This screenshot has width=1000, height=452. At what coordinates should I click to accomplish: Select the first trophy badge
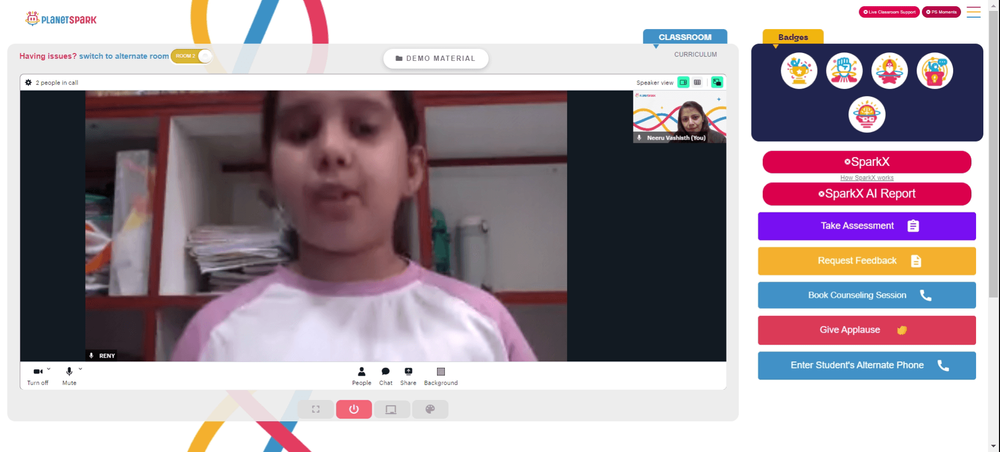[x=799, y=71]
